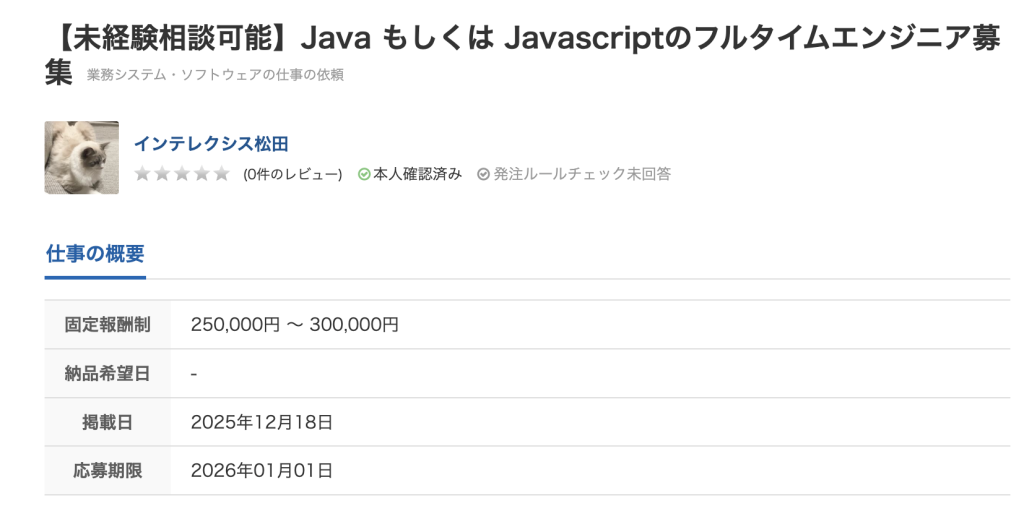
Task: Click the 2026年01月01日 deadline date
Action: pyautogui.click(x=262, y=470)
